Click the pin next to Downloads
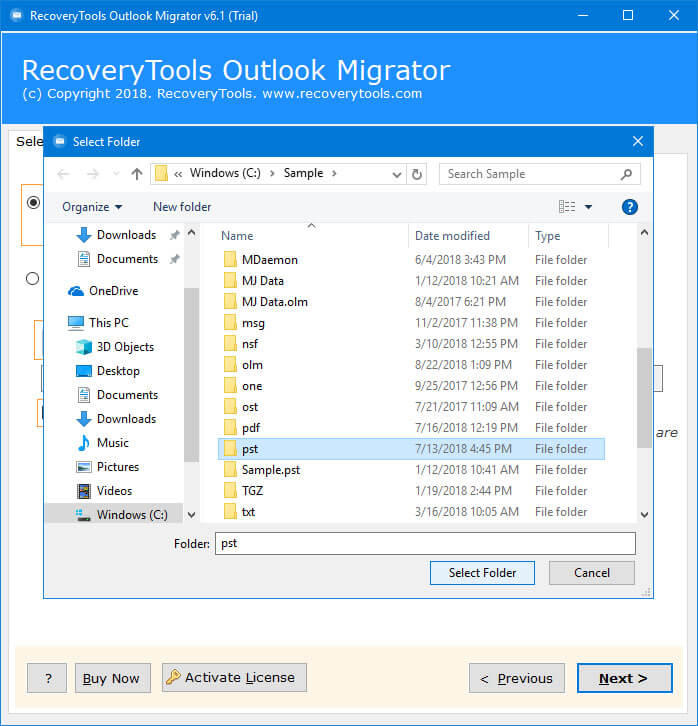 coord(174,235)
